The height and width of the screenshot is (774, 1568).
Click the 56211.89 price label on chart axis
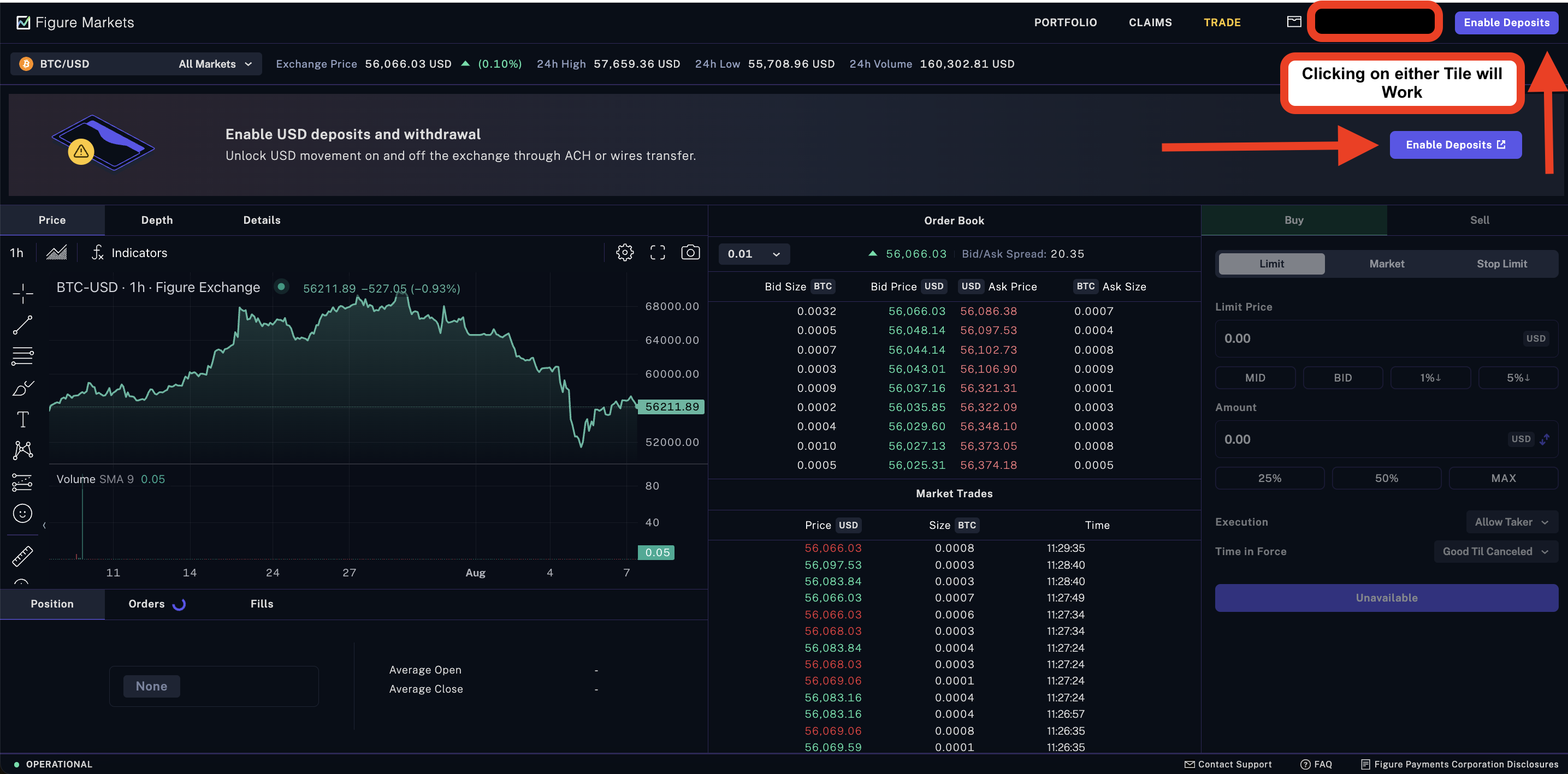point(671,407)
